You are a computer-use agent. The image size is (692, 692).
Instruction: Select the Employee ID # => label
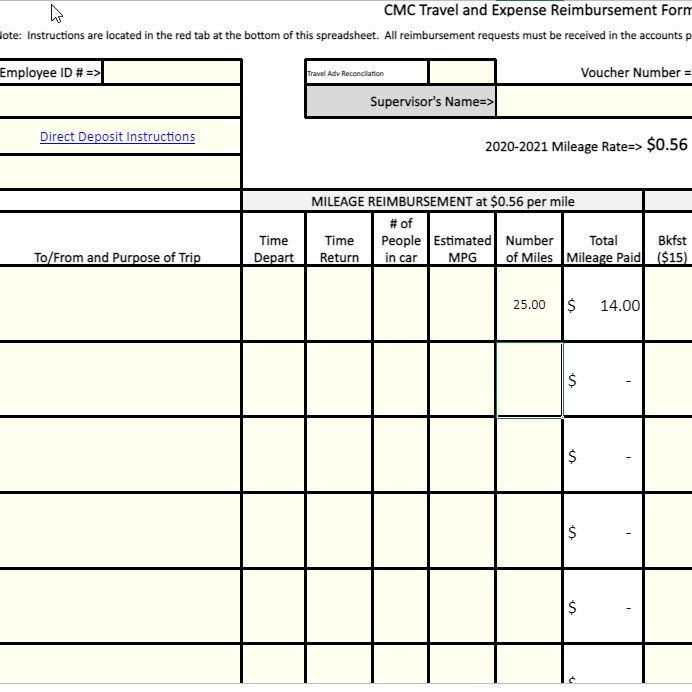[50, 72]
